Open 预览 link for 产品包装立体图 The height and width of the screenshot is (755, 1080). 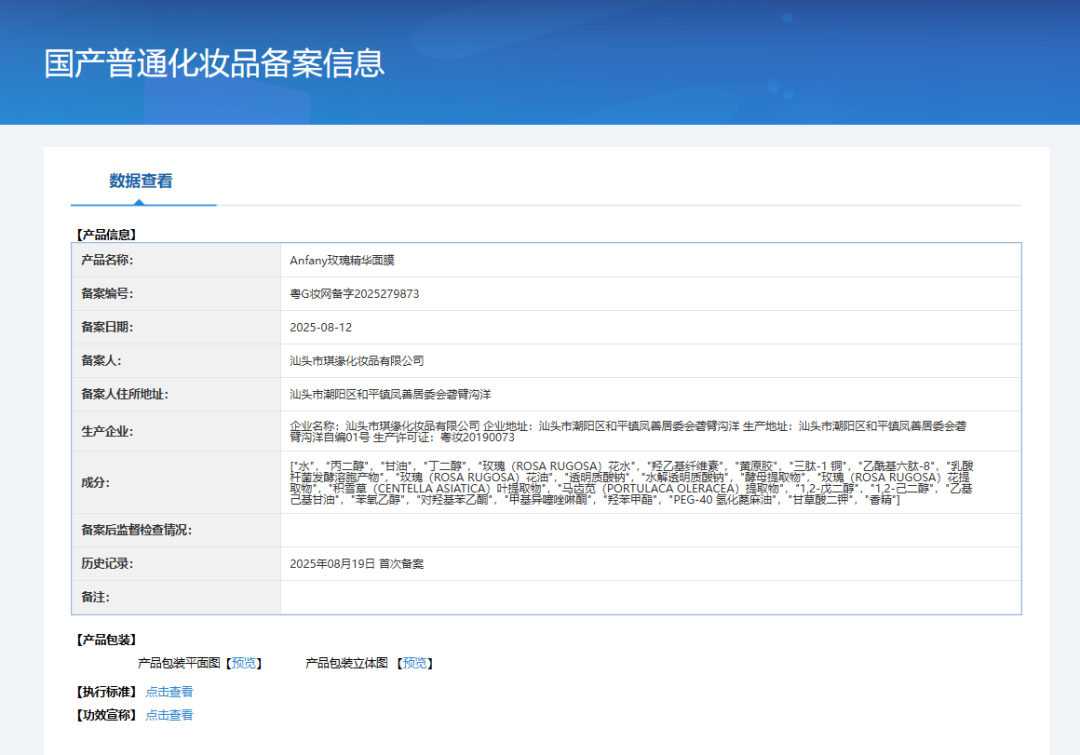pyautogui.click(x=415, y=663)
